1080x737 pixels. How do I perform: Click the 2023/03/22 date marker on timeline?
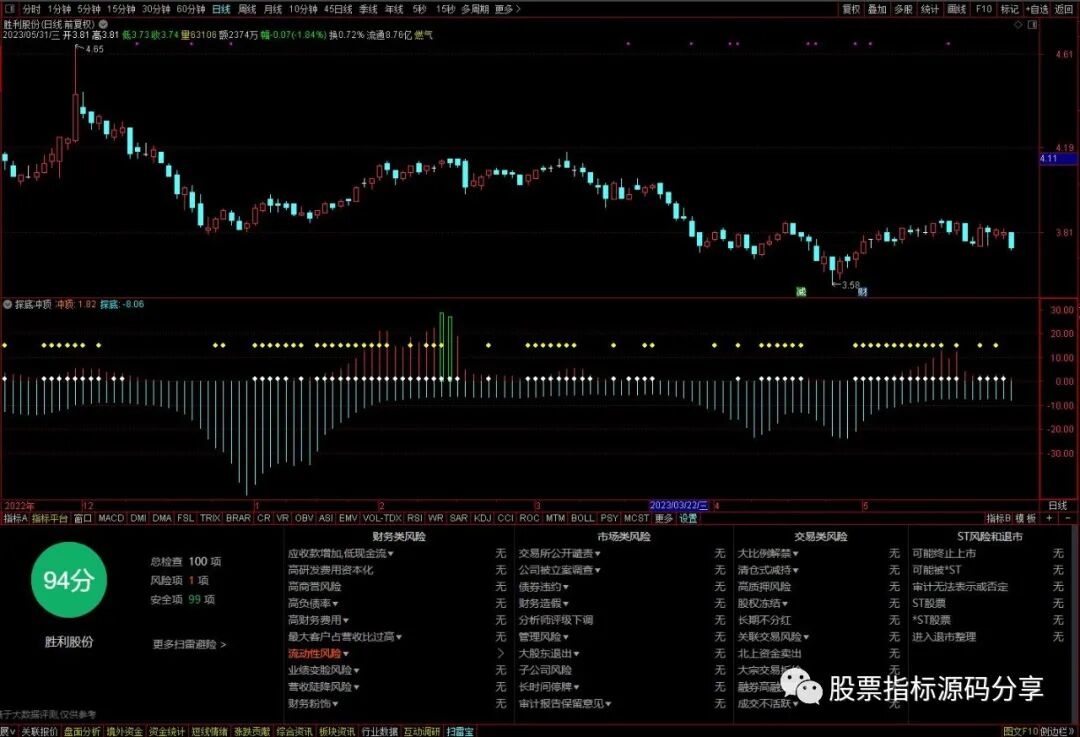tap(678, 506)
